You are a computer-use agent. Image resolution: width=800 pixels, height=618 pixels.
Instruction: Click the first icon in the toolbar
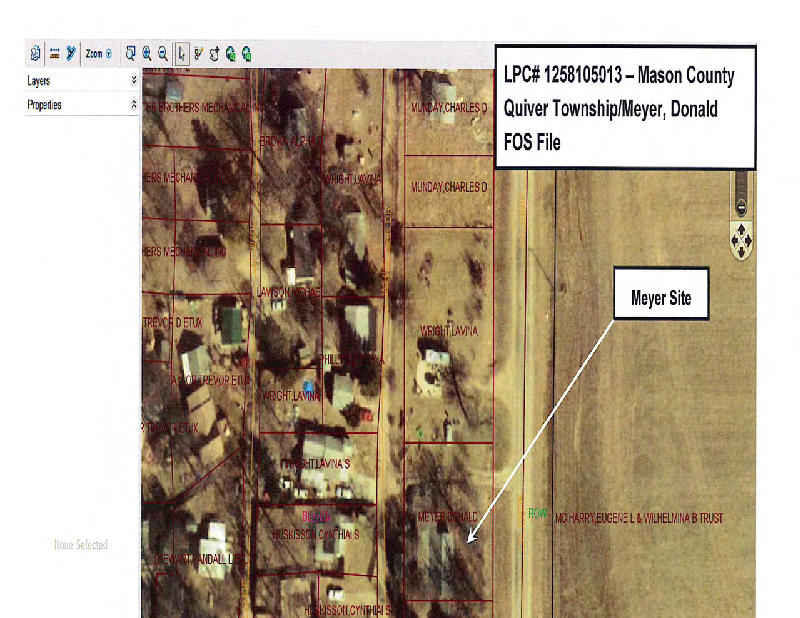(x=35, y=53)
